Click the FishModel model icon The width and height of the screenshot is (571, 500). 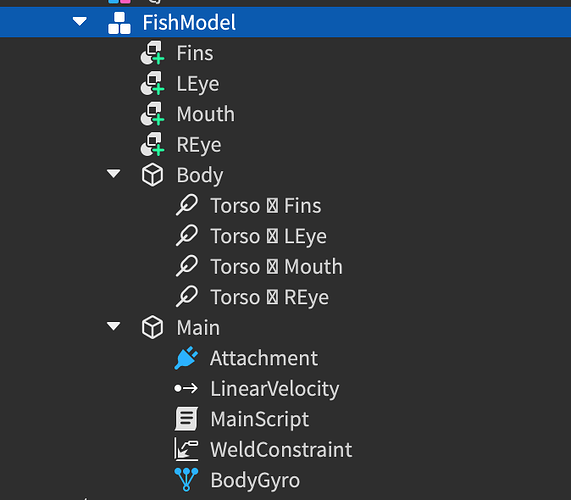[119, 23]
